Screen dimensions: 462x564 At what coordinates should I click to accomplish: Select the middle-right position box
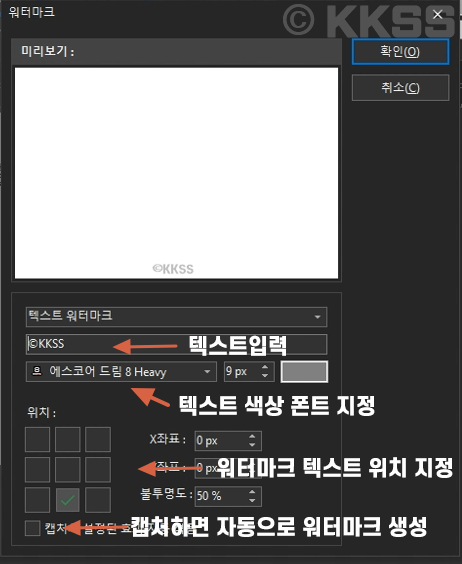[x=98, y=469]
